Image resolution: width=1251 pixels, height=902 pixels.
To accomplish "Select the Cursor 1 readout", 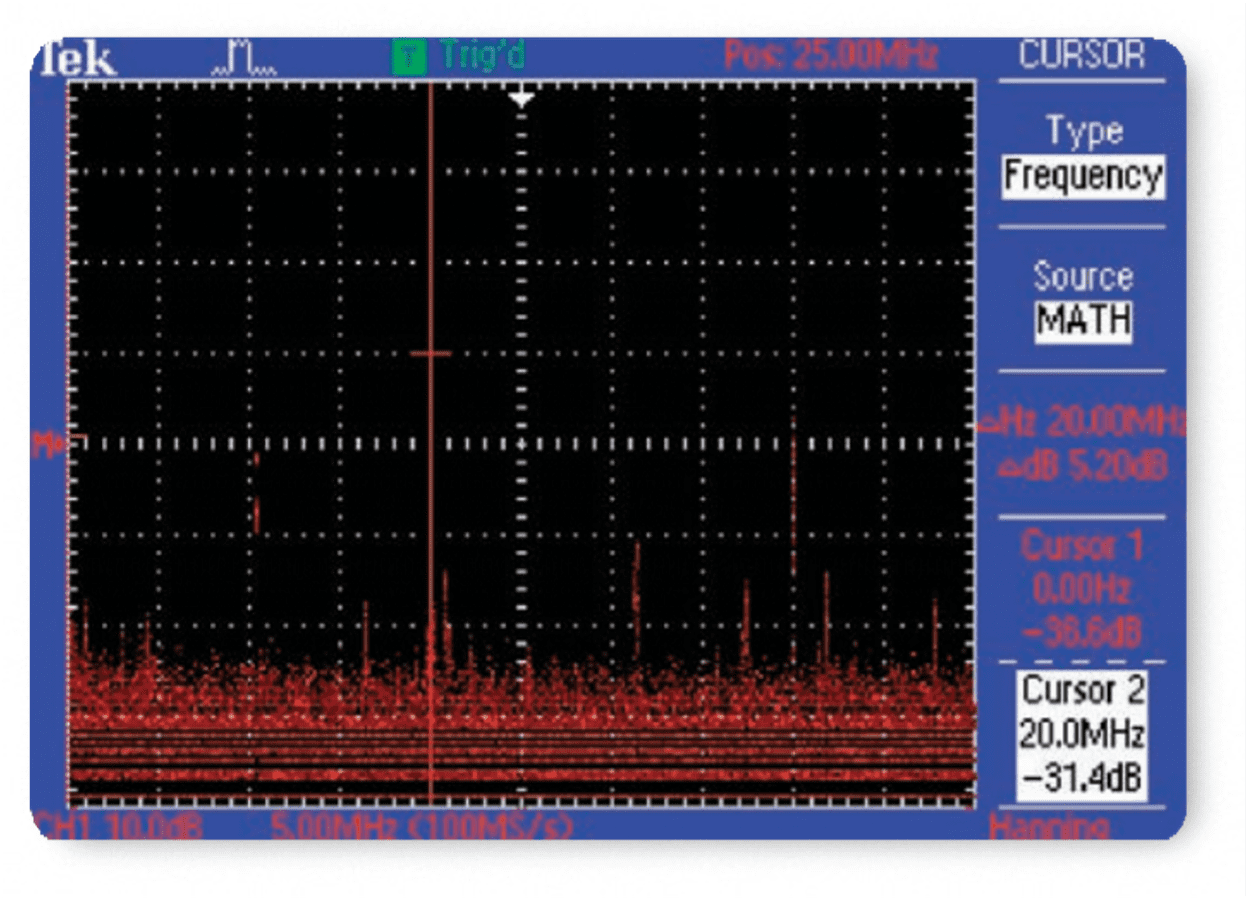I will tap(1082, 589).
